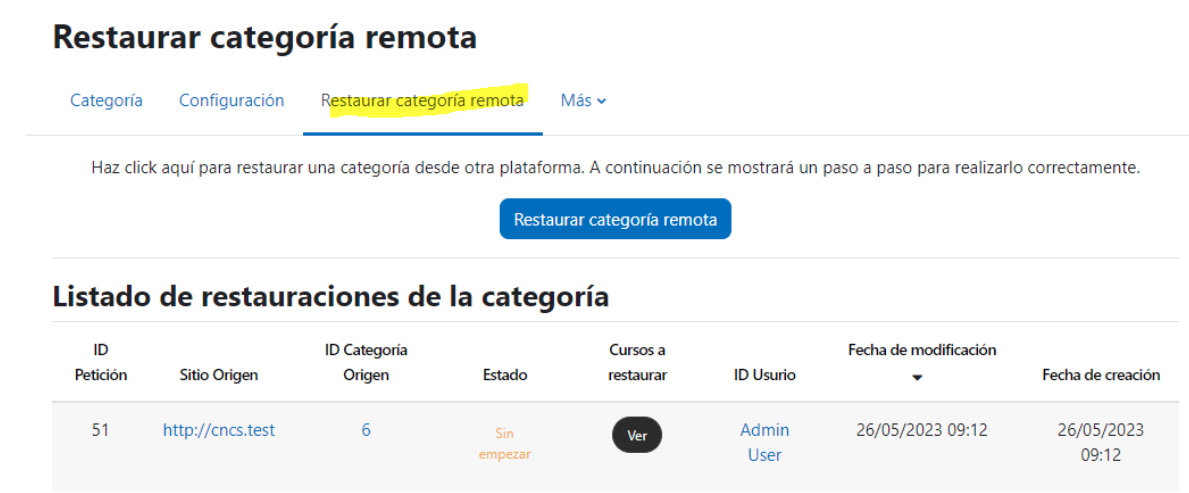Click the Cursos a restaurar column header
The height and width of the screenshot is (493, 1189).
pyautogui.click(x=637, y=362)
